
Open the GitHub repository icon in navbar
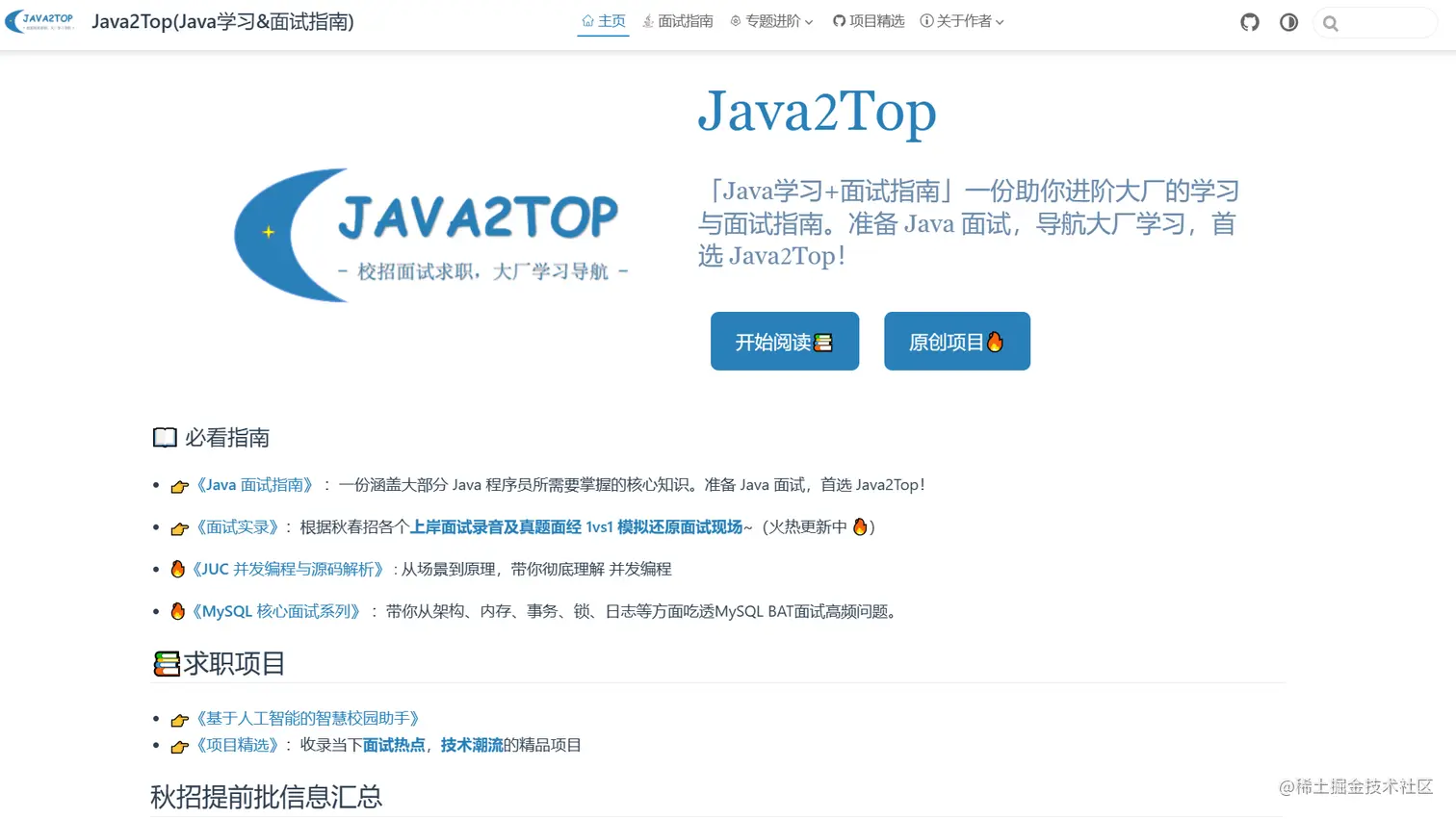[x=1250, y=22]
